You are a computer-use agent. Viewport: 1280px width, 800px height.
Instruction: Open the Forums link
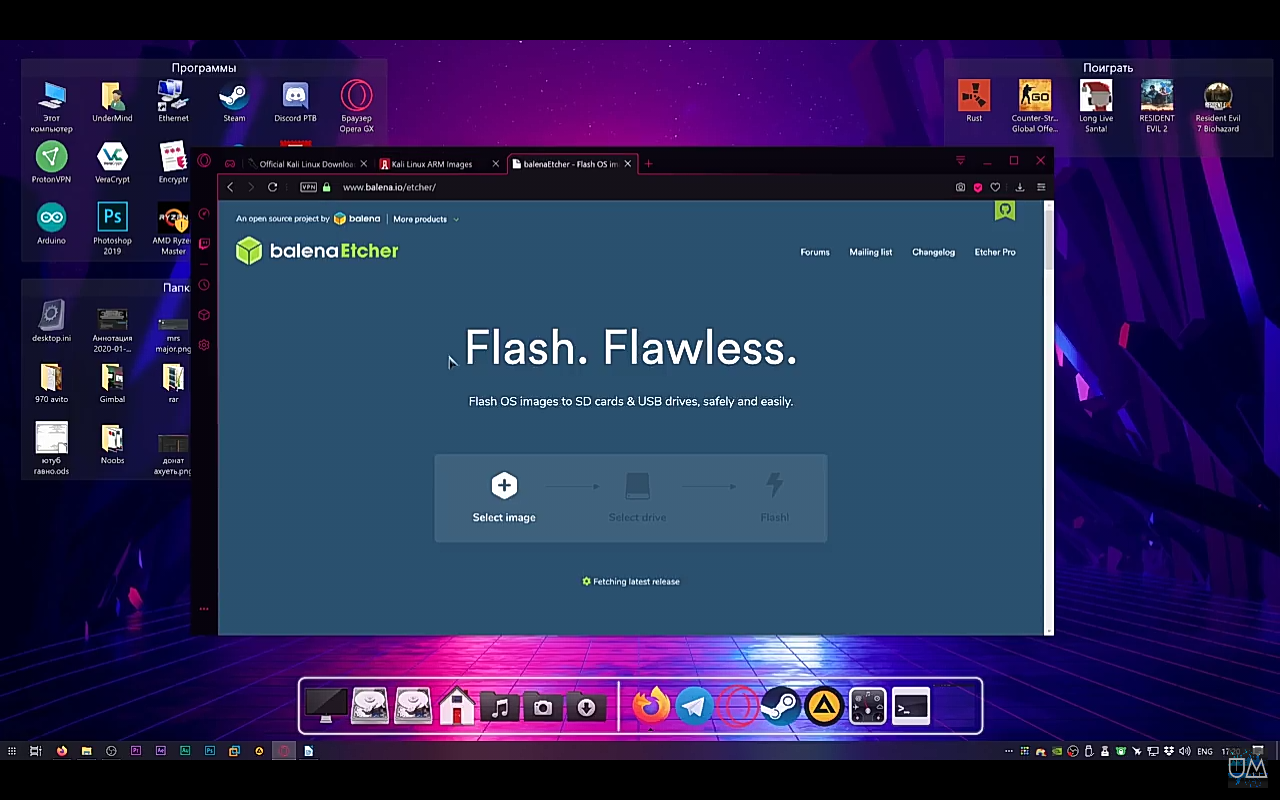coord(815,252)
